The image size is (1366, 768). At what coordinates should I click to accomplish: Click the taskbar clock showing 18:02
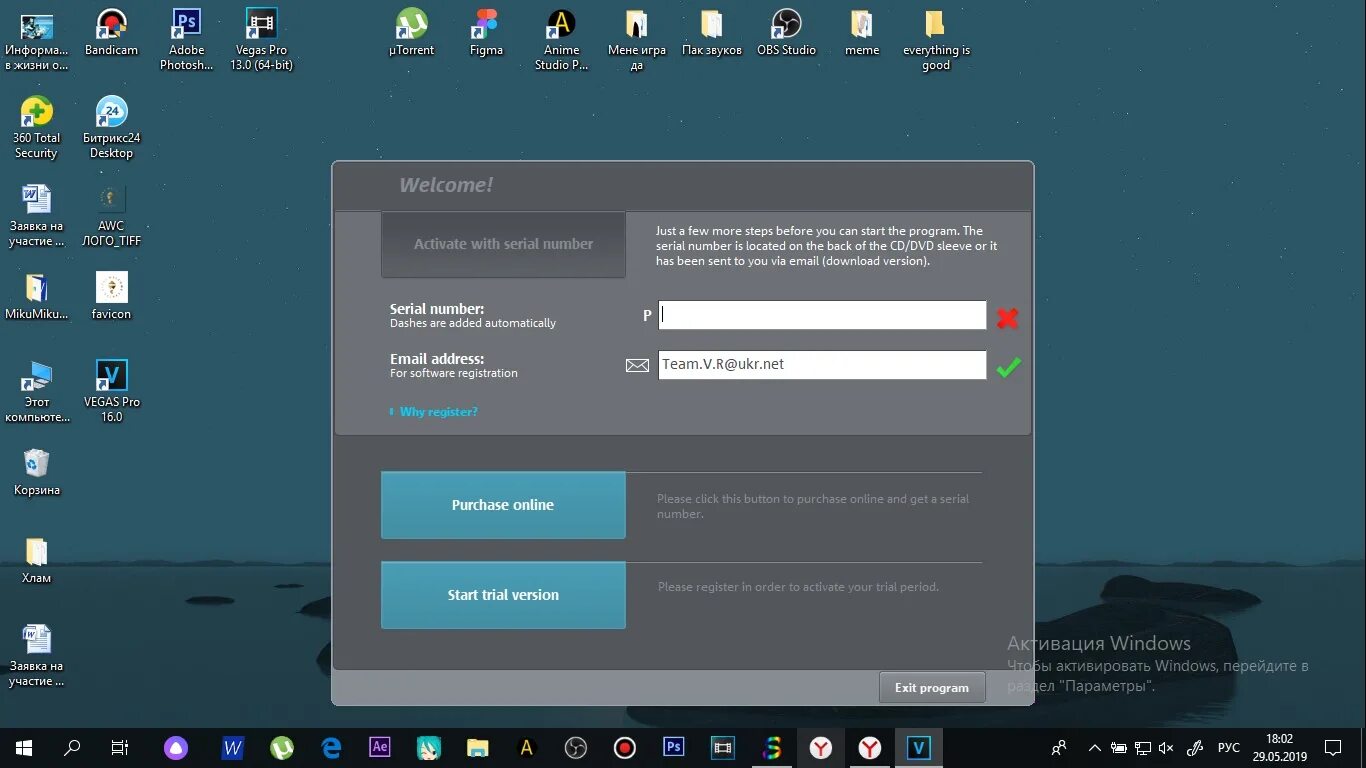(1279, 747)
